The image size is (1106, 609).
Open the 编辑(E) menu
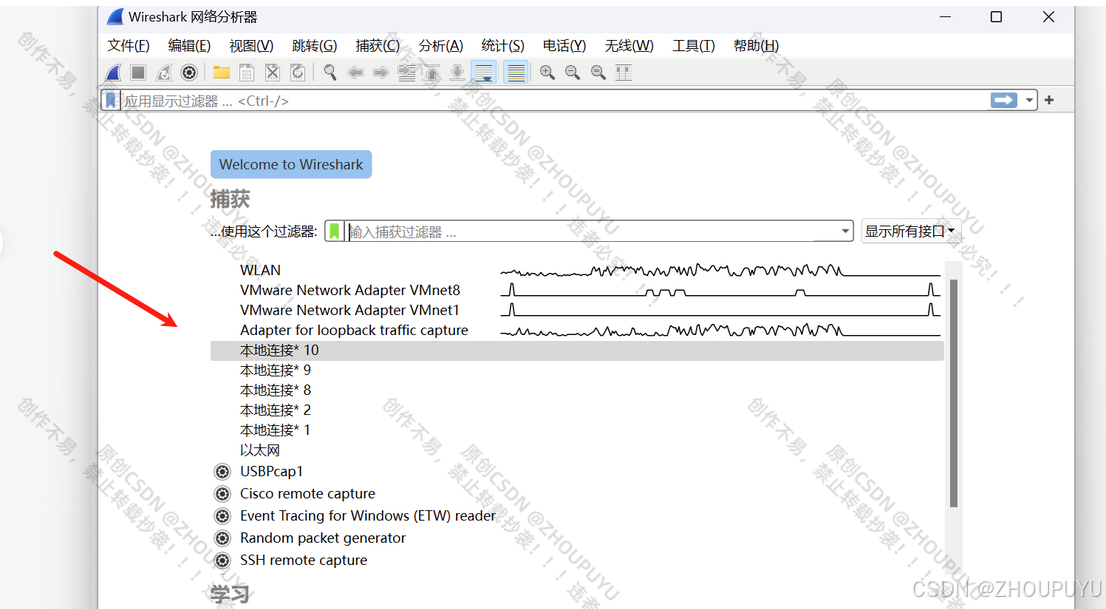189,46
